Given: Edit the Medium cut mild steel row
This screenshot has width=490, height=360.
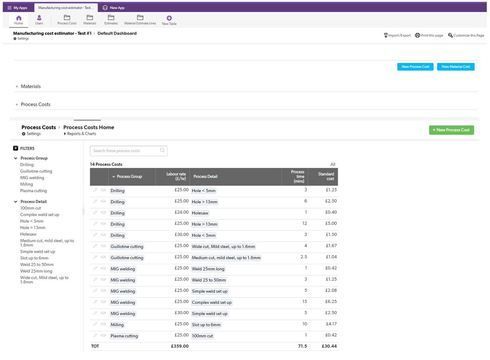Looking at the screenshot, I should tap(95, 257).
